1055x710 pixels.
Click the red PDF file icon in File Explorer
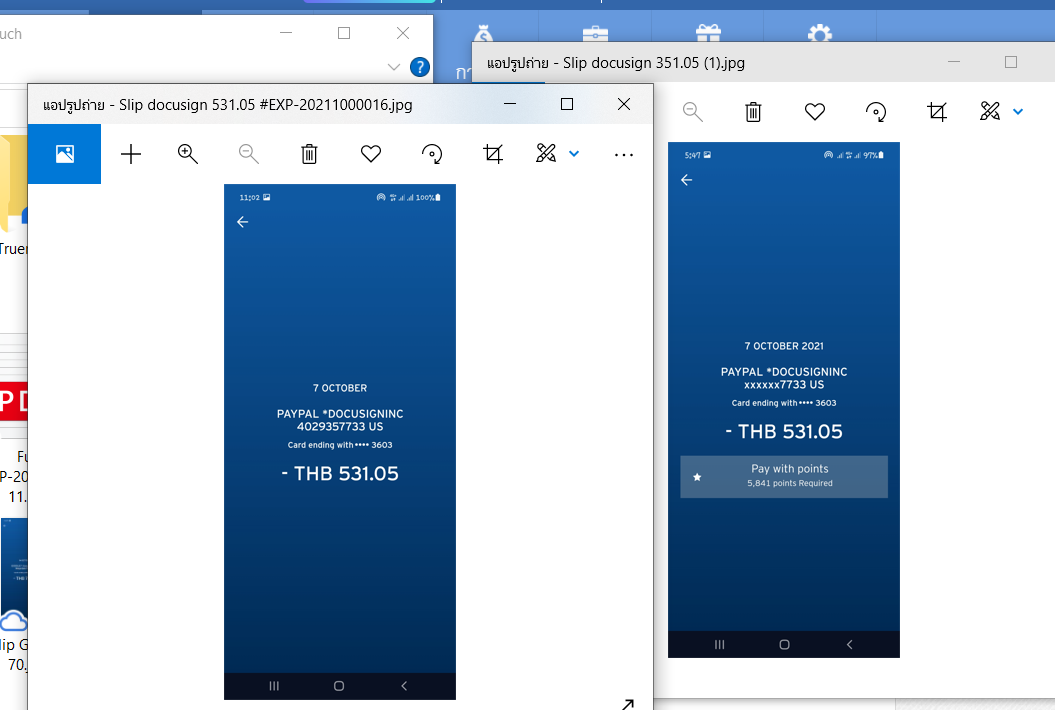click(13, 401)
